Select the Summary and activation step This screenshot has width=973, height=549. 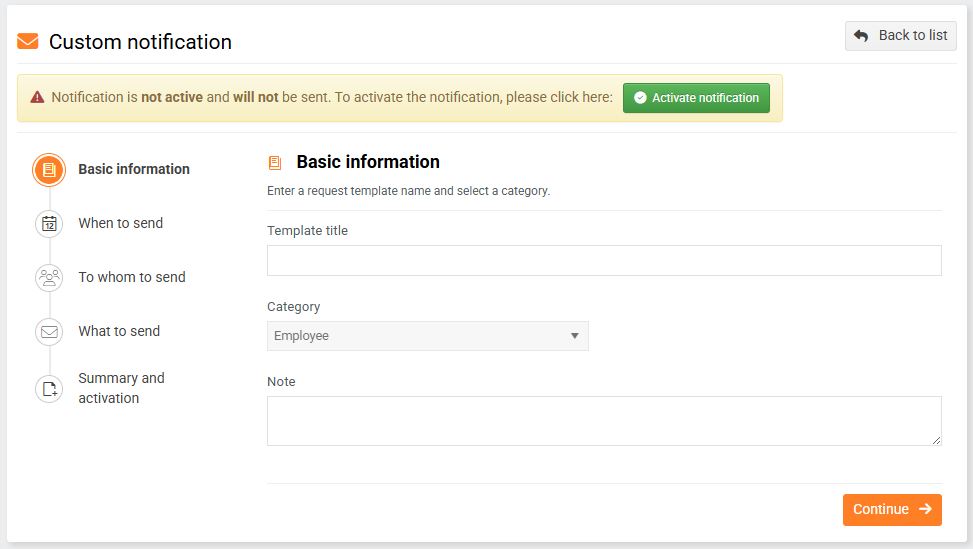[121, 388]
